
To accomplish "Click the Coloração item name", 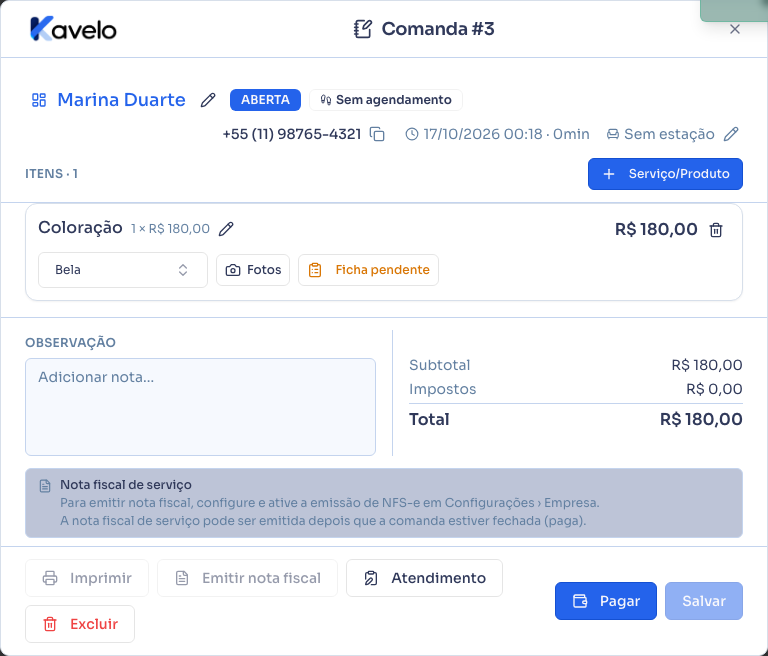I will coord(80,228).
